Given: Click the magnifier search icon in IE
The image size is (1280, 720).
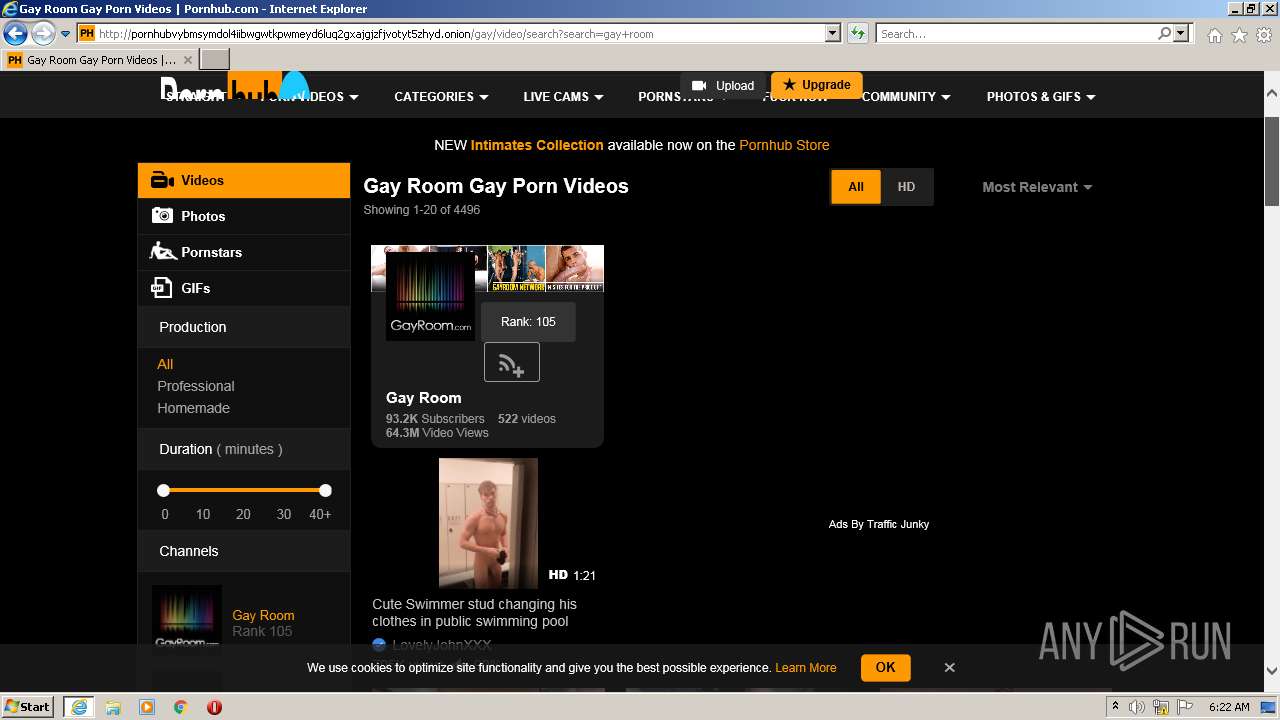Looking at the screenshot, I should [x=1164, y=34].
